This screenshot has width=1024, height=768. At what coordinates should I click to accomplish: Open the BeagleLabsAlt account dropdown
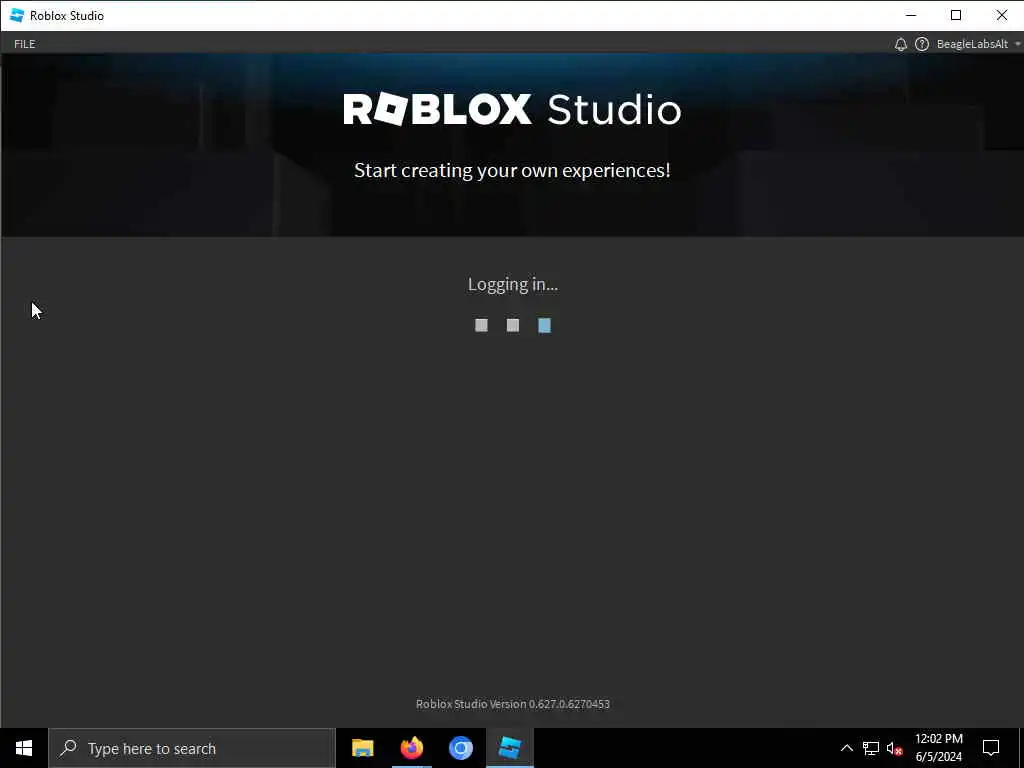click(978, 44)
